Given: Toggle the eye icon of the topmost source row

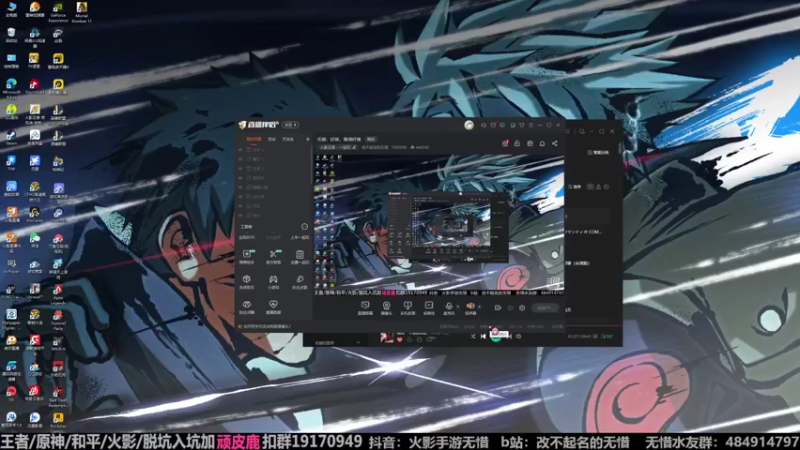Looking at the screenshot, I should (241, 150).
